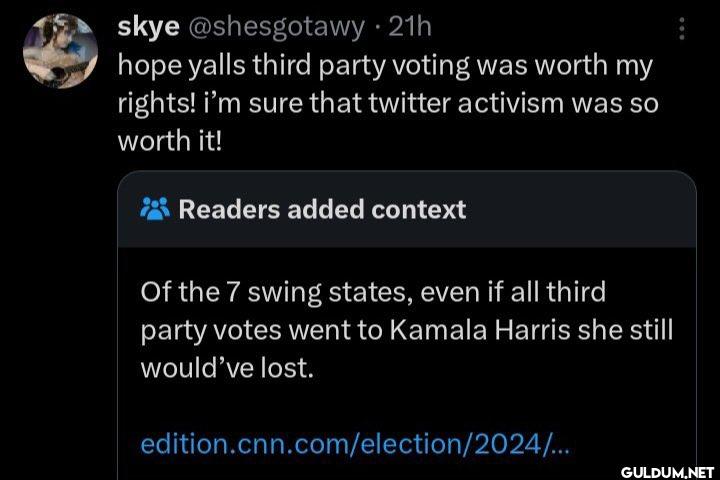Open the tweet by clicking its text
The width and height of the screenshot is (720, 480).
tap(388, 102)
